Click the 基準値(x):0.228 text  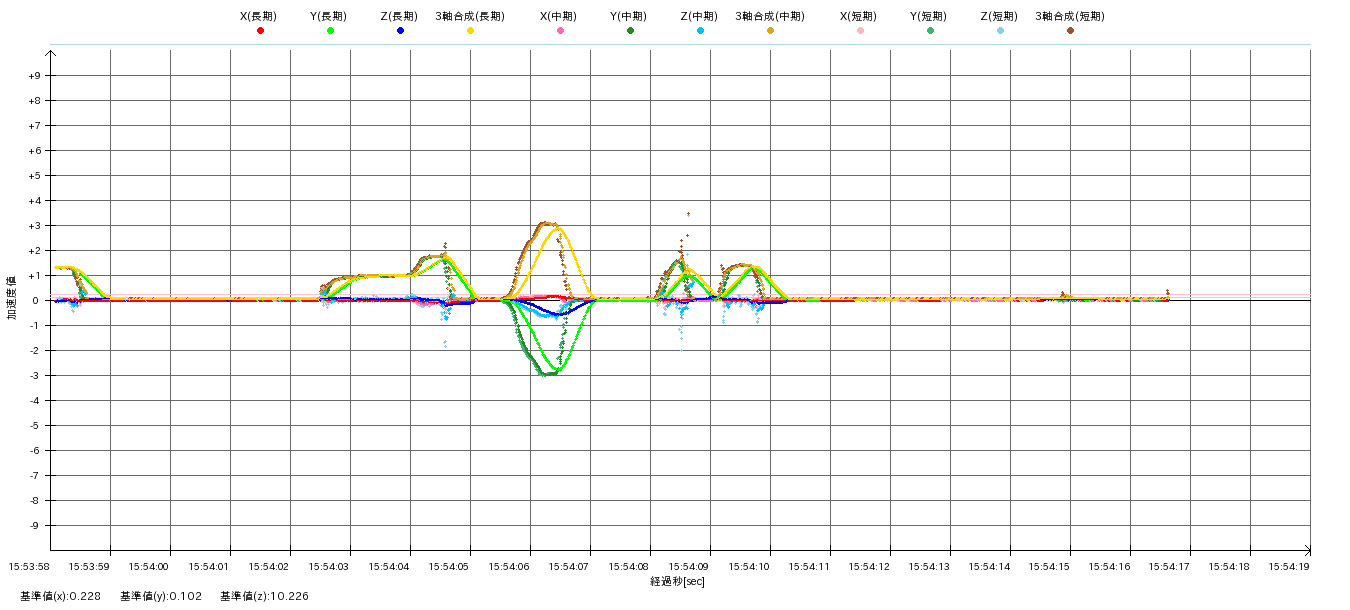pos(60,596)
